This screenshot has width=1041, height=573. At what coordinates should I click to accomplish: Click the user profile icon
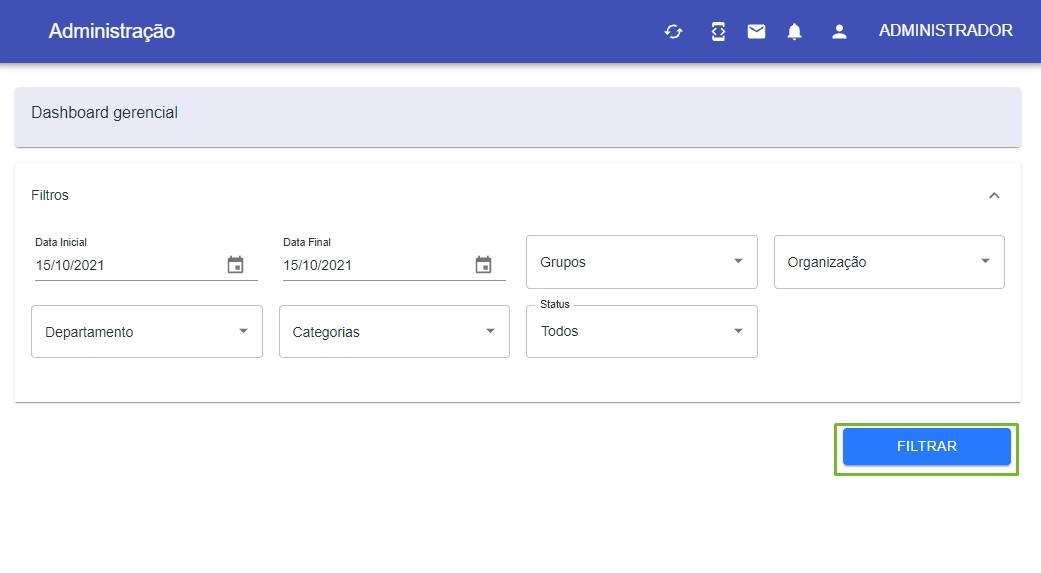click(x=839, y=31)
